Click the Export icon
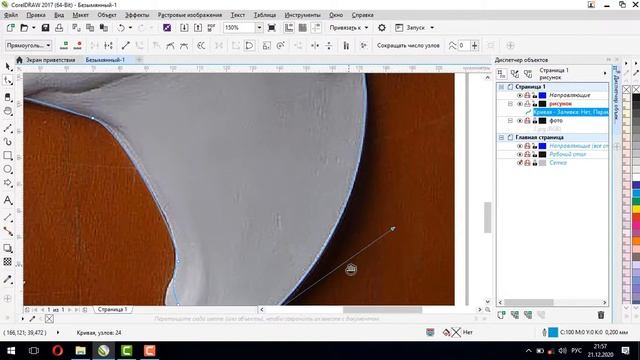 [x=198, y=28]
